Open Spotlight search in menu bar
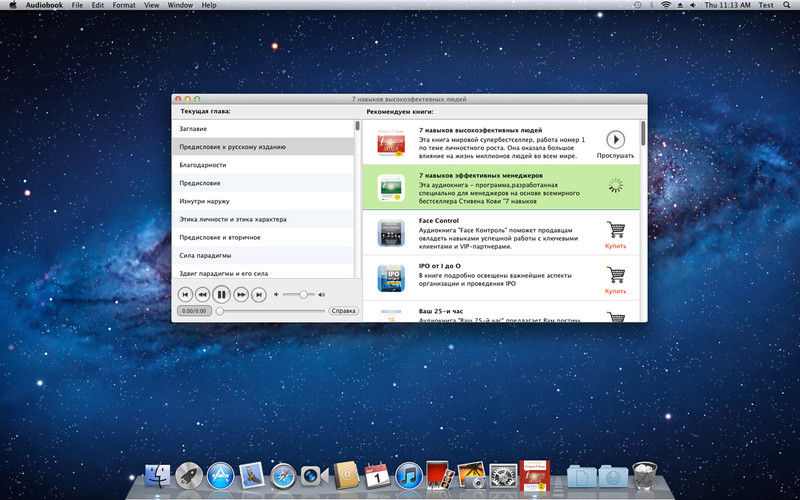Screen dimensions: 800x500 [x=786, y=5]
